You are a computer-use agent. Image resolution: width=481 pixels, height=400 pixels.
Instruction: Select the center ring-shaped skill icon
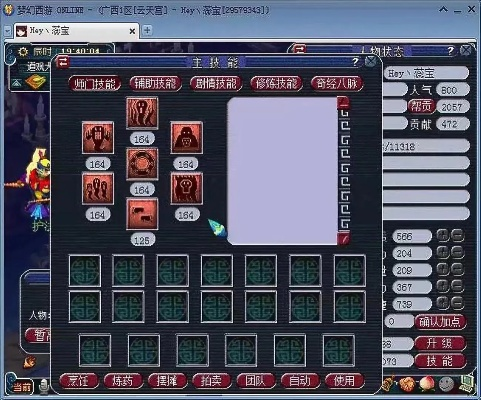point(142,164)
